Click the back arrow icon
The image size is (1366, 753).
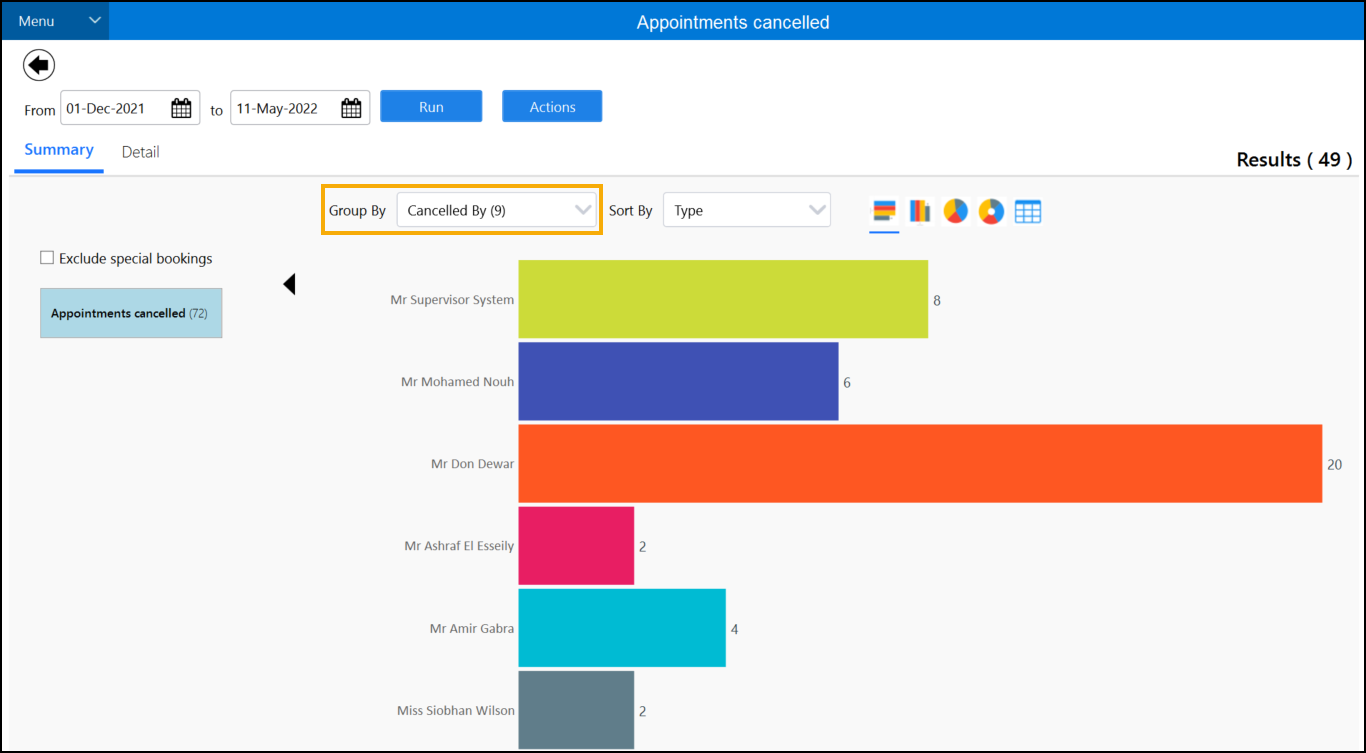pos(39,66)
